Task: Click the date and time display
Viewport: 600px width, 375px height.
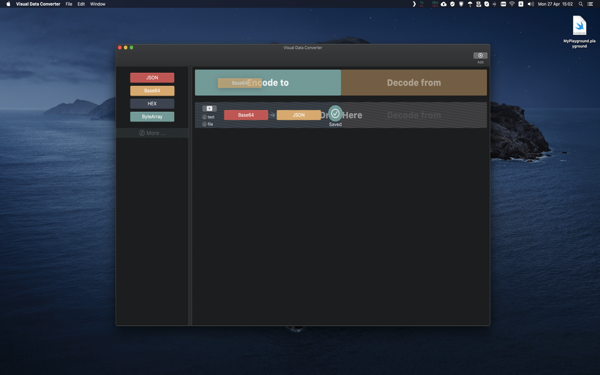Action: click(555, 4)
